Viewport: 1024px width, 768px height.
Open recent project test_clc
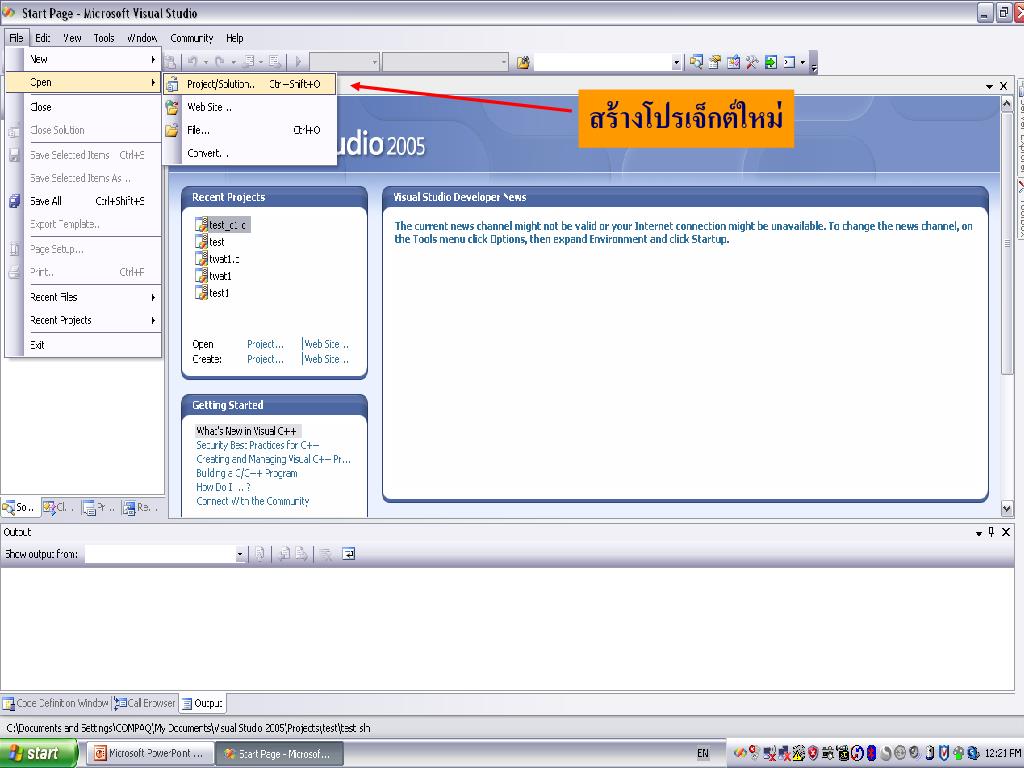tap(222, 225)
